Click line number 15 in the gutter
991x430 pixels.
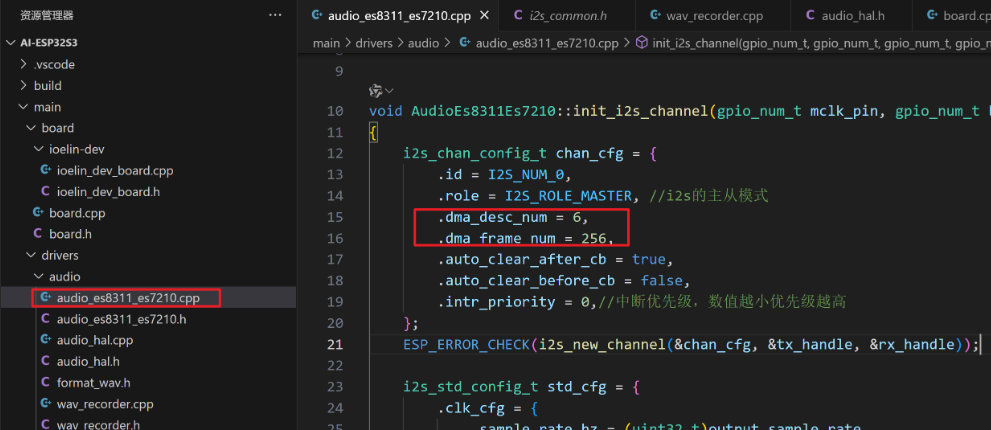click(x=335, y=217)
